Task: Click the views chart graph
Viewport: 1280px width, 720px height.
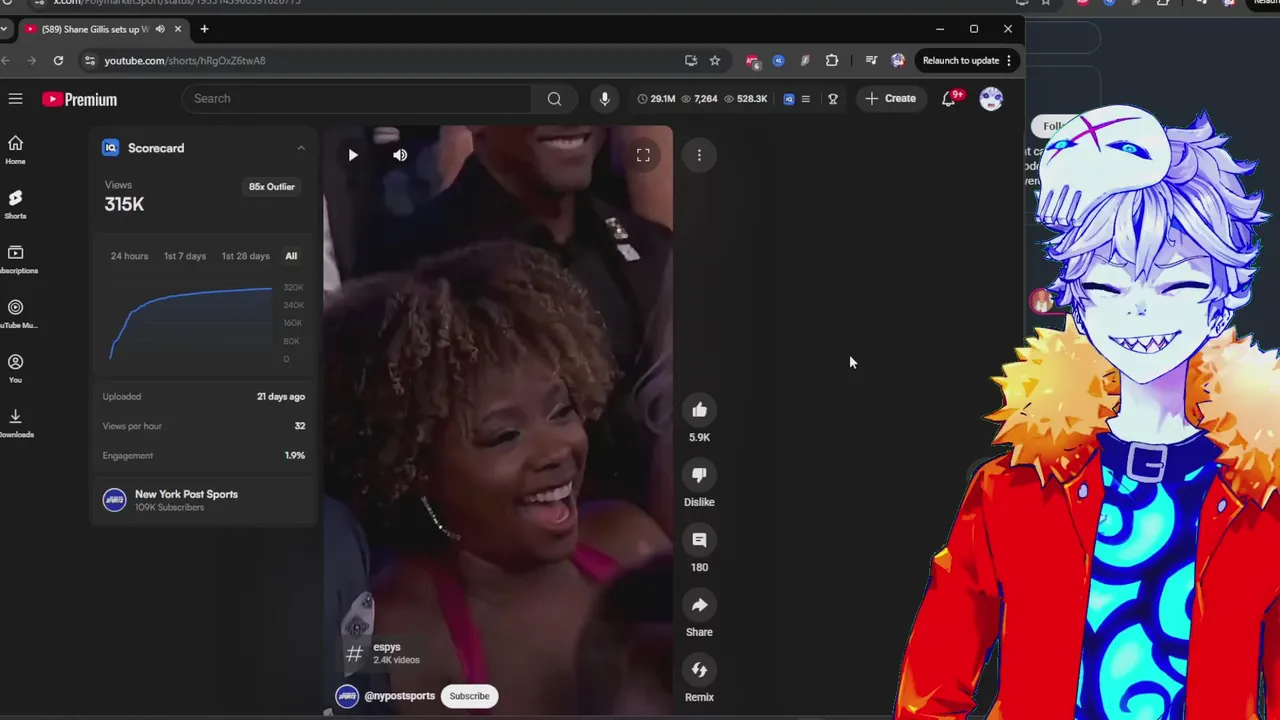Action: pyautogui.click(x=190, y=323)
